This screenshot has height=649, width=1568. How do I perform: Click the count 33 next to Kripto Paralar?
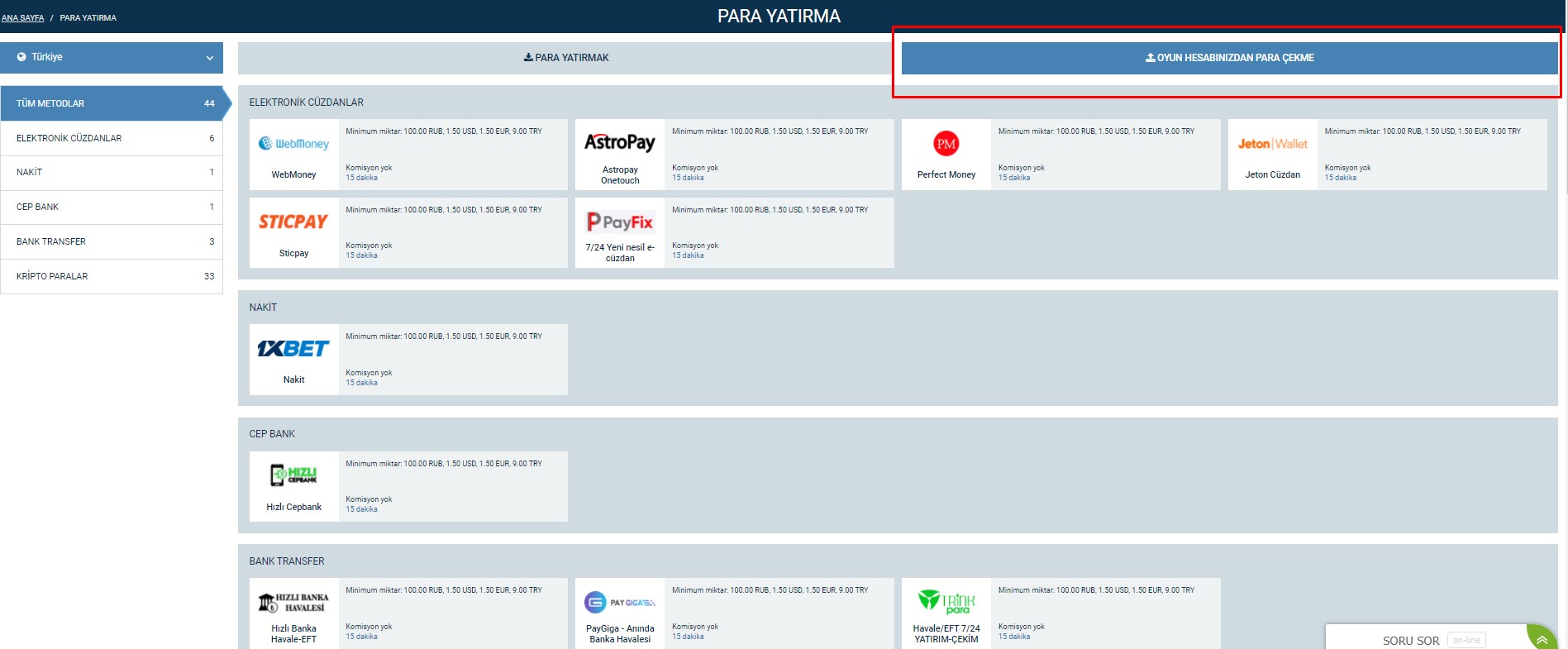pos(209,276)
